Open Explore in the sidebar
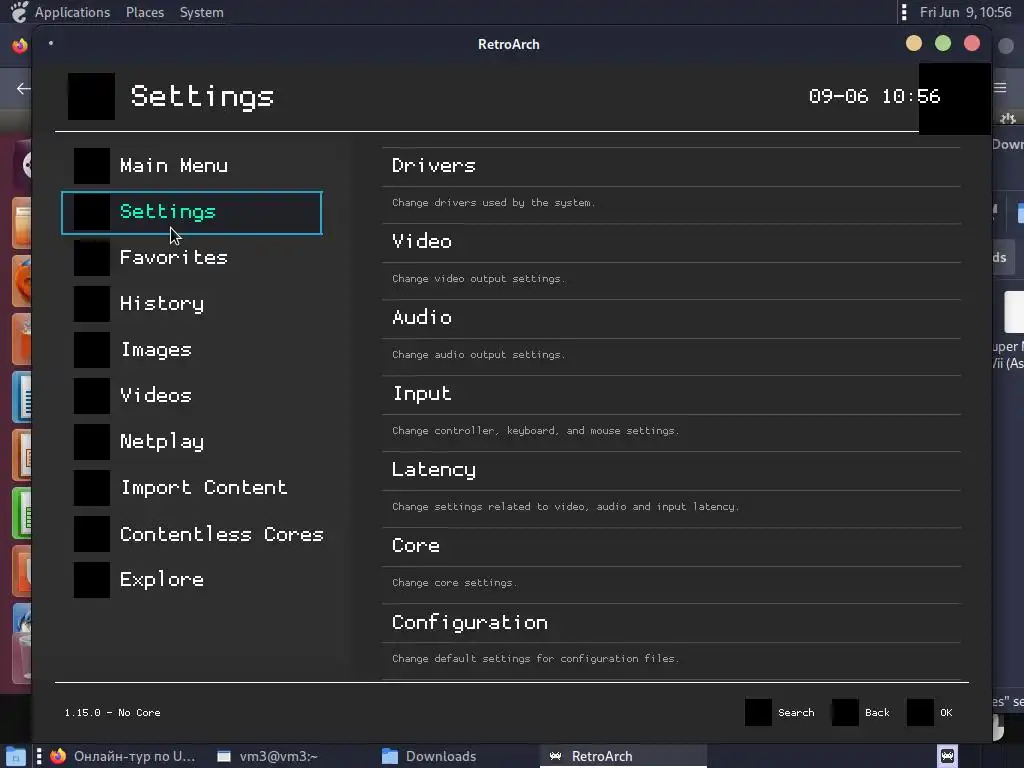 (x=191, y=580)
